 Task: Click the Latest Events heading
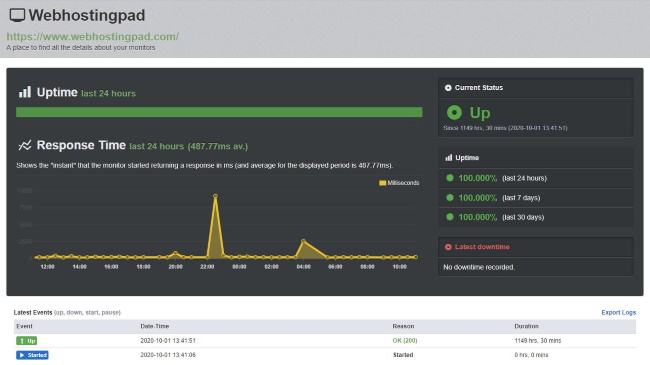click(33, 312)
